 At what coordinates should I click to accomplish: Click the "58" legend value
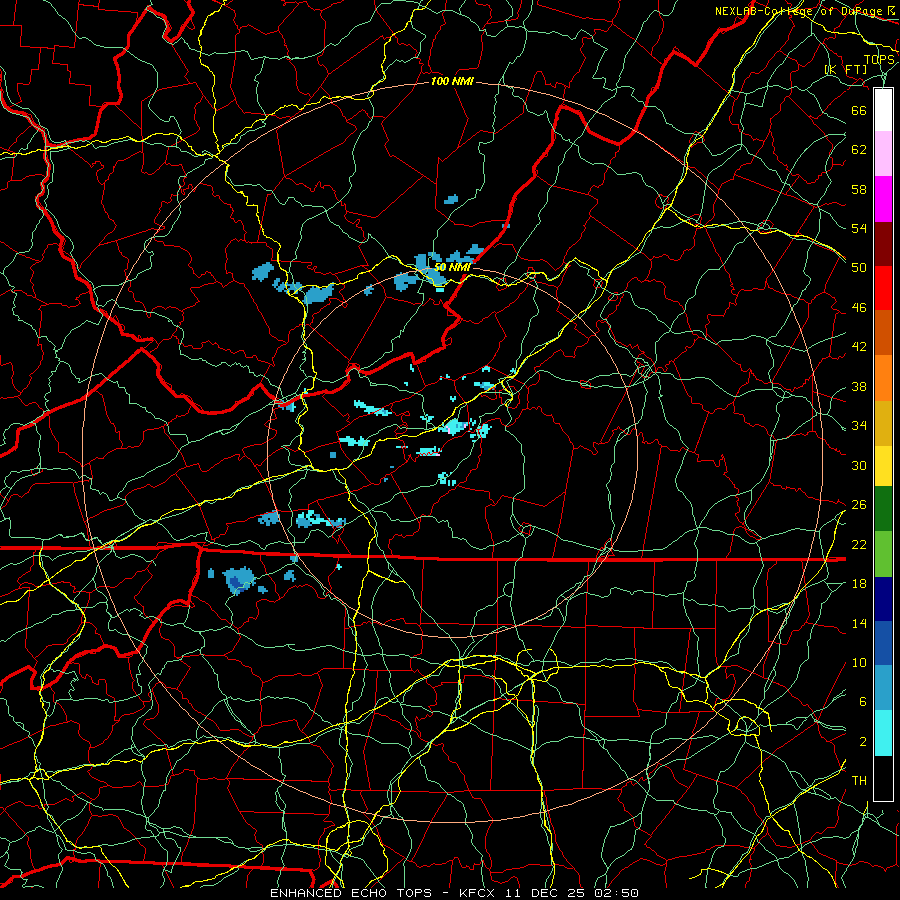(x=859, y=189)
